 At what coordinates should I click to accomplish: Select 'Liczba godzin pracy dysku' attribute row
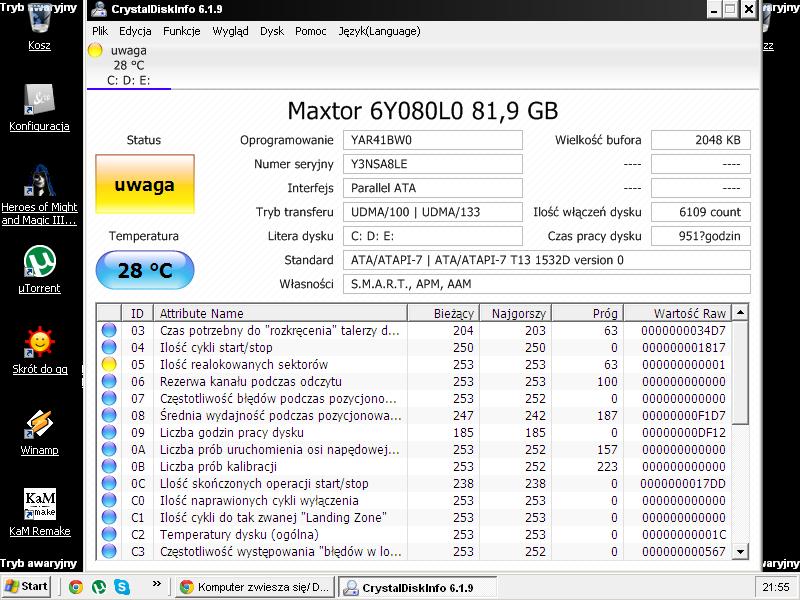(414, 432)
